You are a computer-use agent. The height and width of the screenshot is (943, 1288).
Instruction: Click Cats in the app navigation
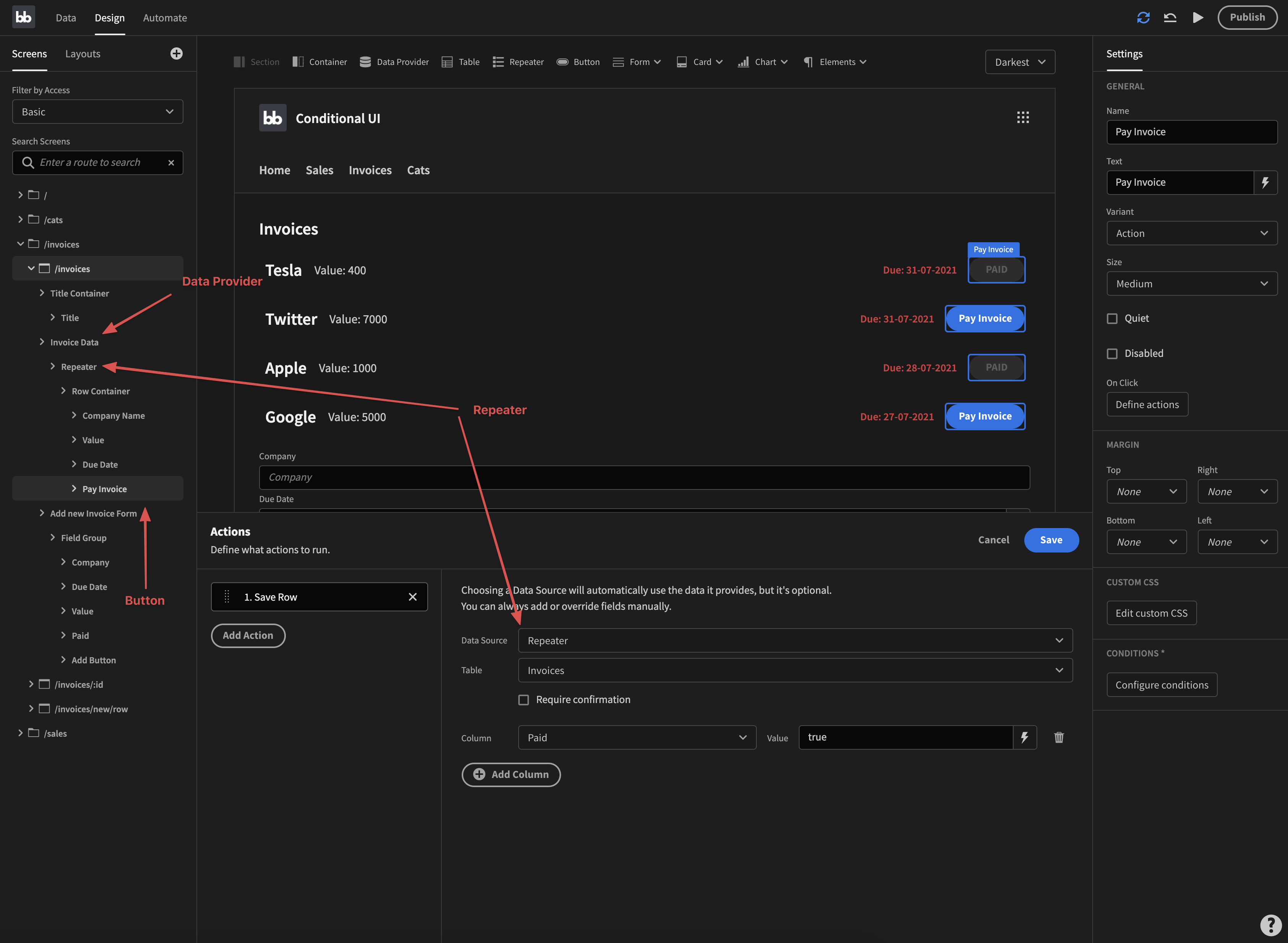coord(418,170)
